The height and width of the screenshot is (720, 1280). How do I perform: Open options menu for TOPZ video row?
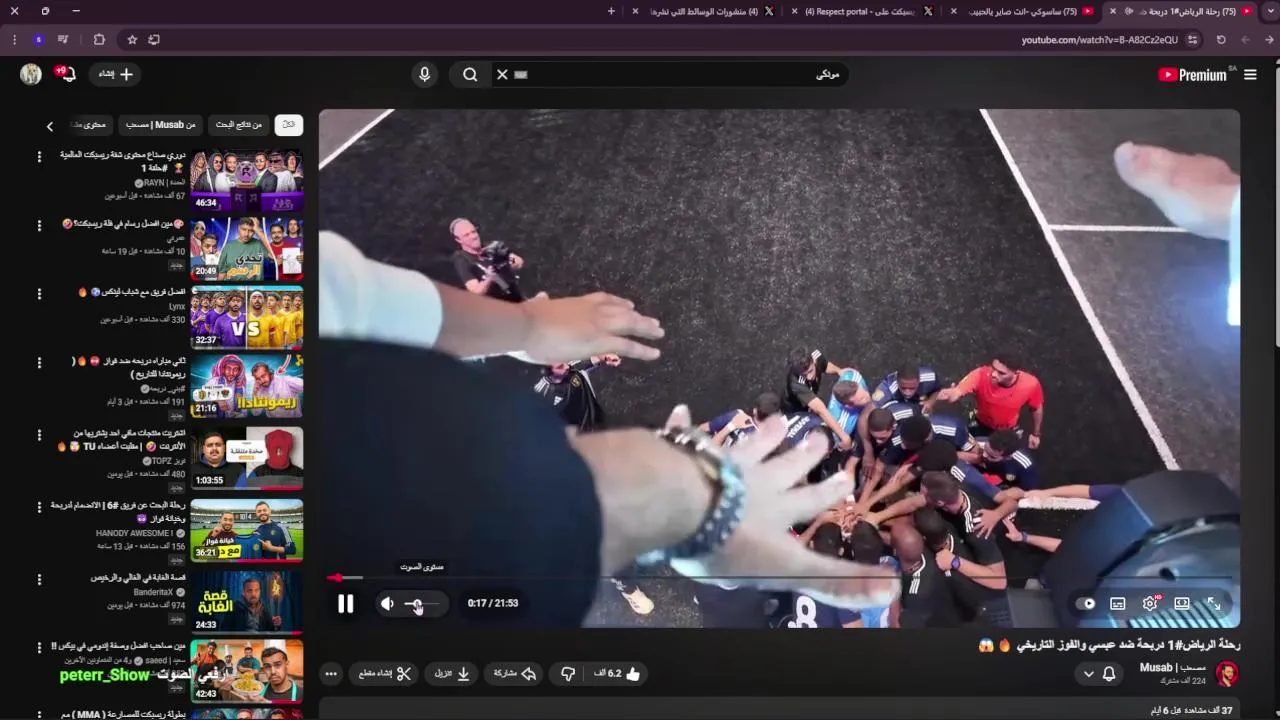point(39,435)
